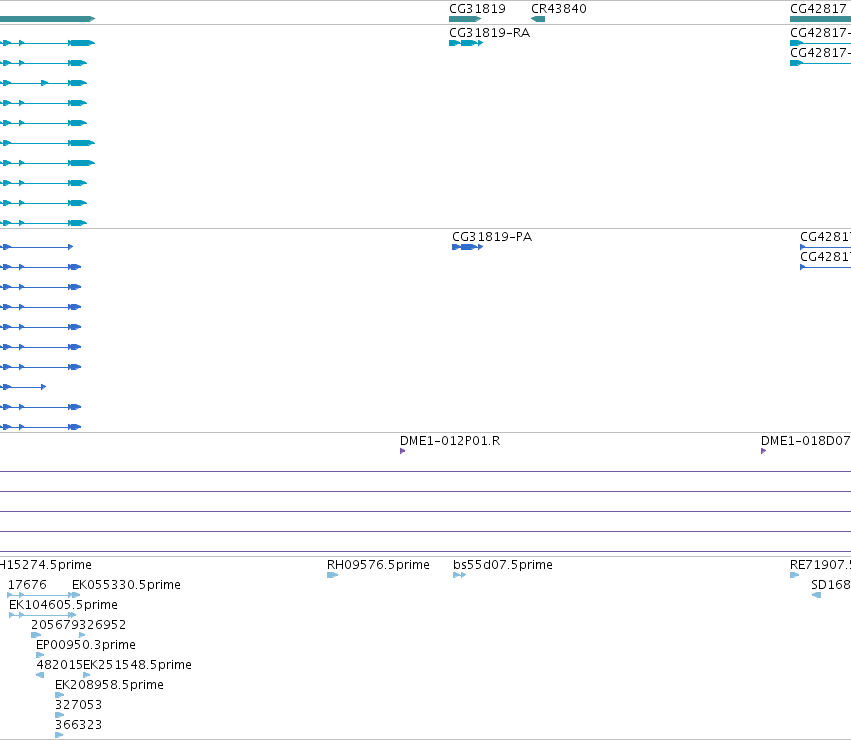This screenshot has width=851, height=740.
Task: Select the CG31819-PA blue CDS glyph
Action: point(467,247)
